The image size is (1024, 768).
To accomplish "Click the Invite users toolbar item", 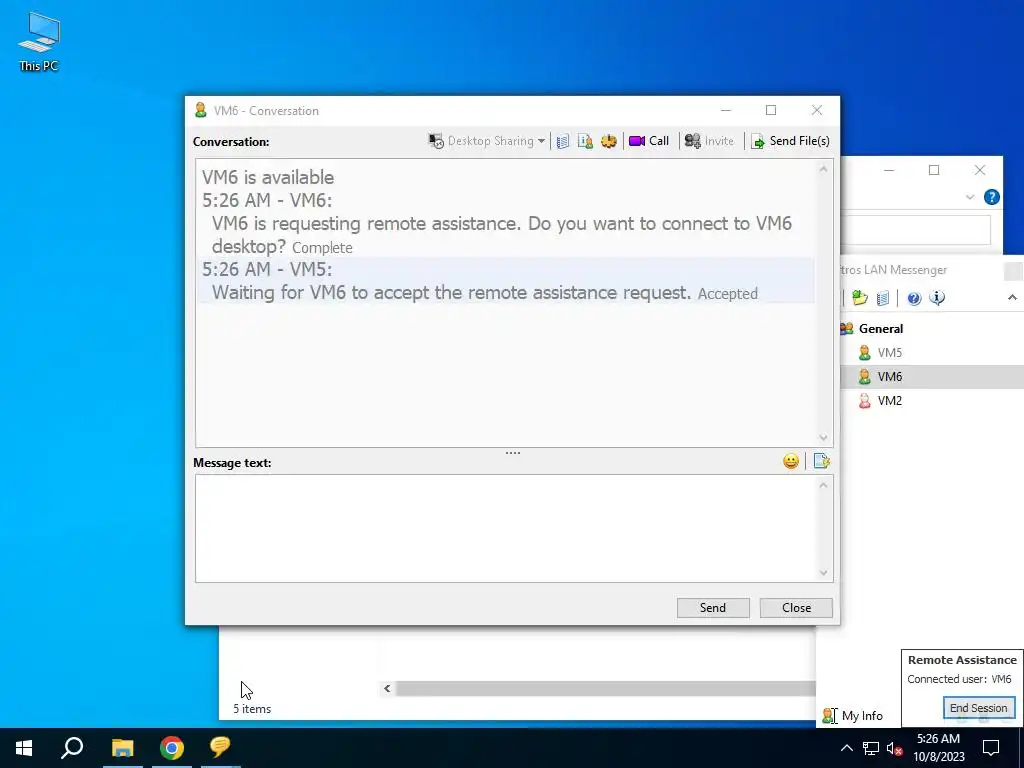I will pos(709,141).
